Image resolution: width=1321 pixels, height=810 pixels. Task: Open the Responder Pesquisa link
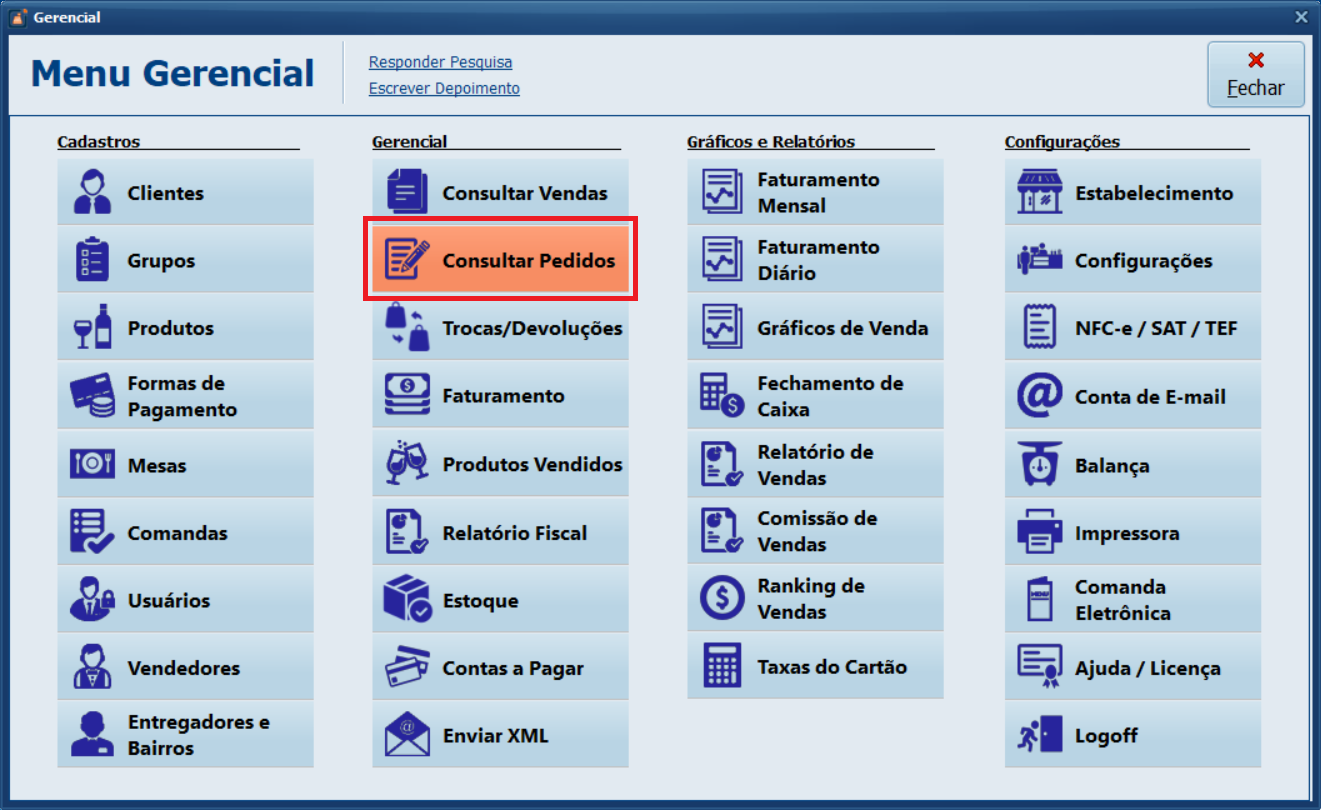tap(440, 62)
